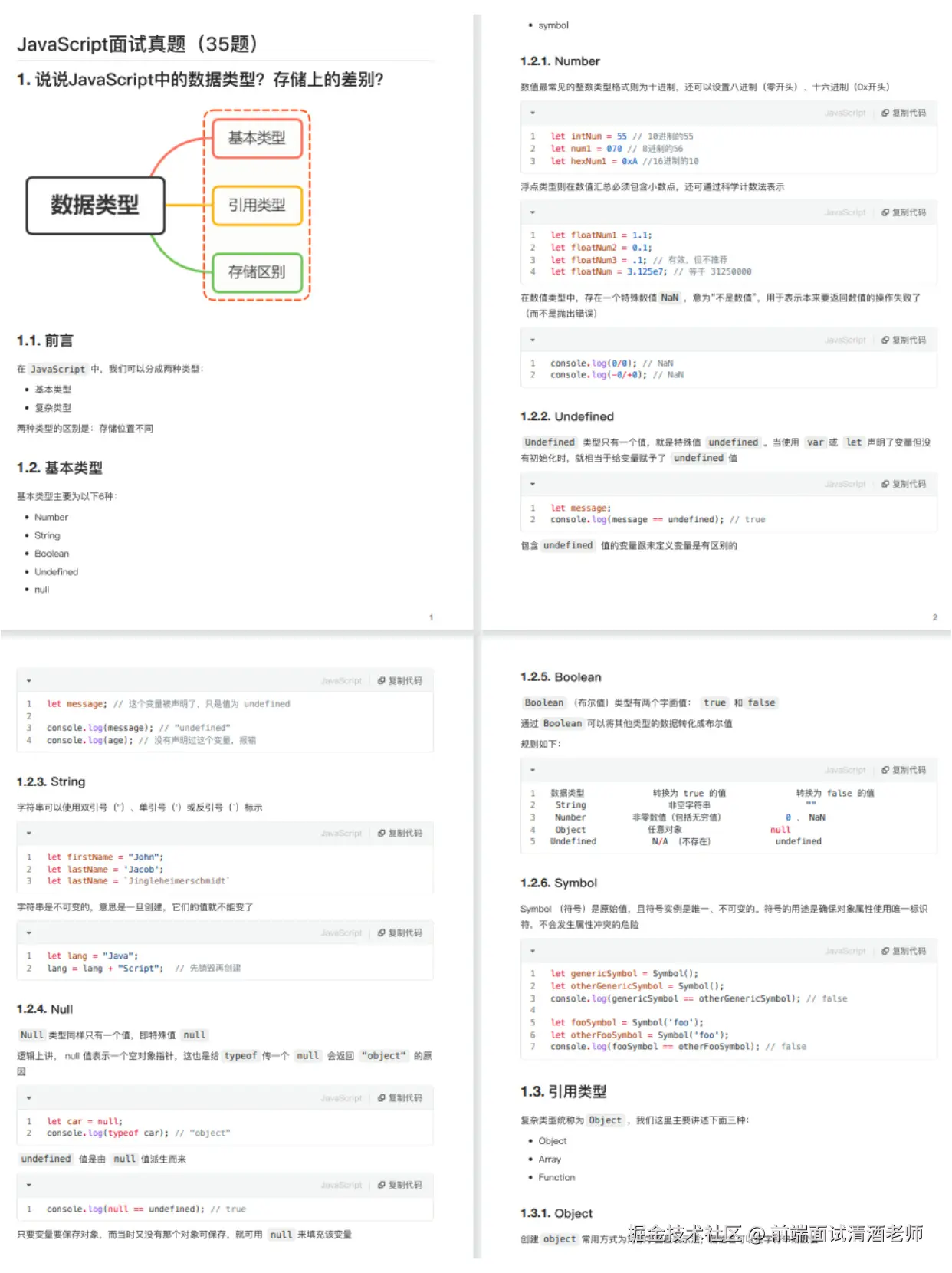Collapse the message == undefined code block arrow
952x1273 pixels.
533,484
